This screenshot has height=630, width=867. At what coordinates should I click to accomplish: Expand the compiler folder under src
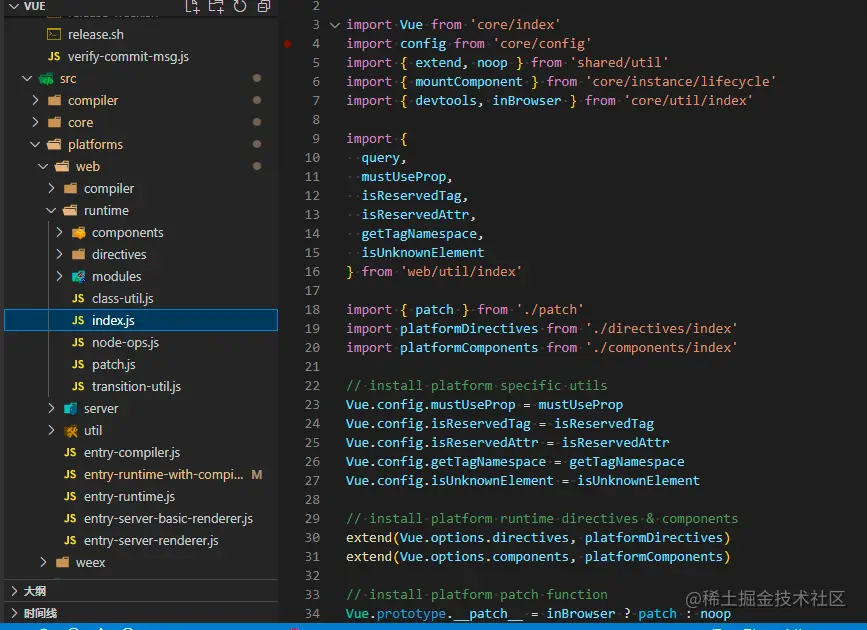point(35,100)
